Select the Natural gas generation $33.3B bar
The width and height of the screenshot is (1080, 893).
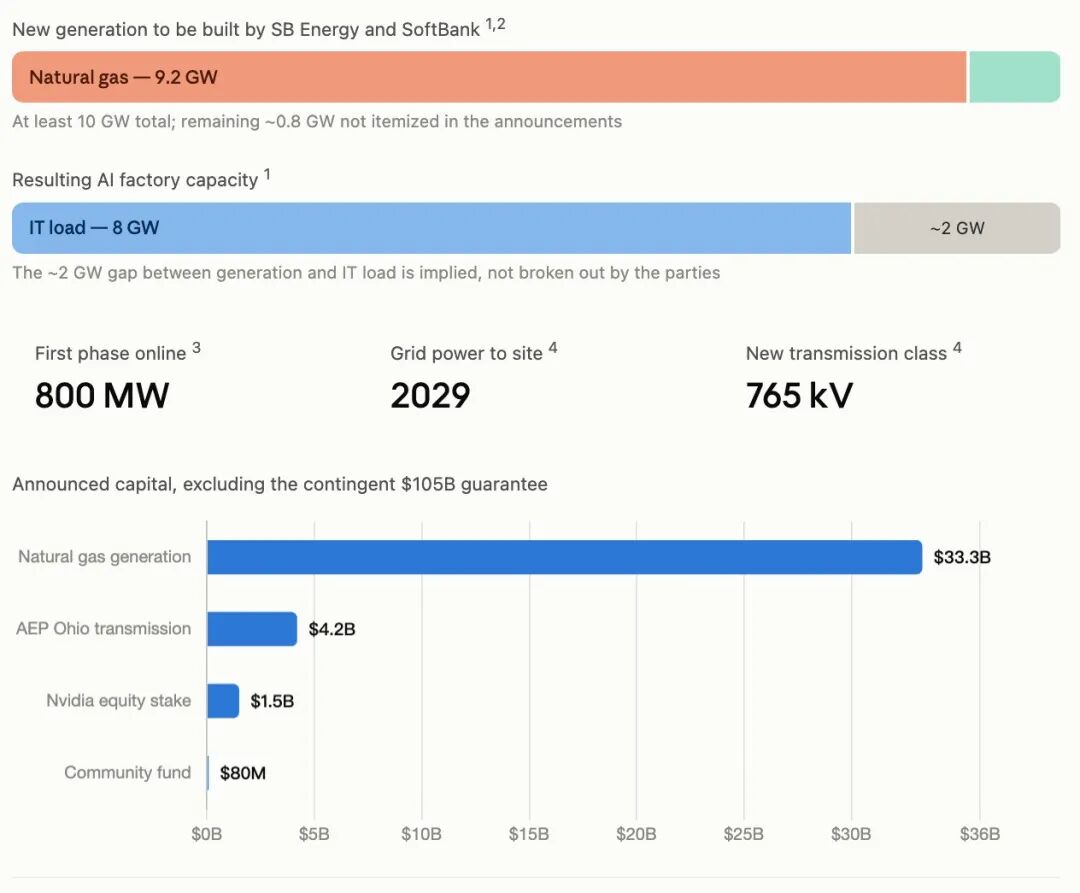(565, 557)
